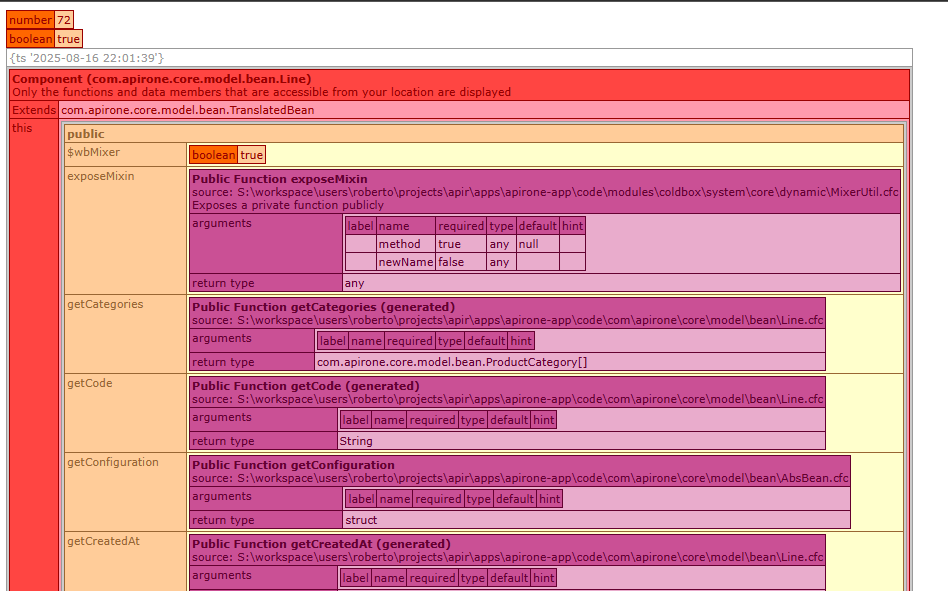Collapse 'Public Function getCategories (generated)' header
The width and height of the screenshot is (948, 591).
click(323, 307)
